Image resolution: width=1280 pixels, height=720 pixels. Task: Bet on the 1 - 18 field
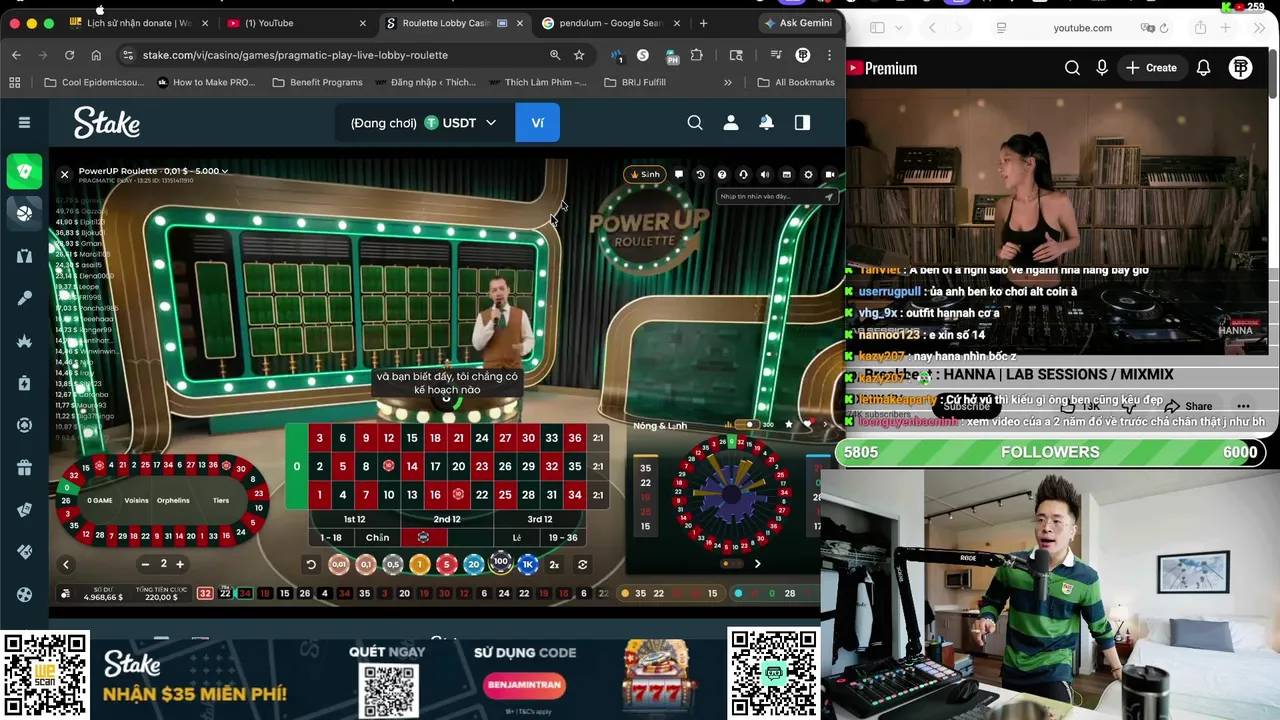[331, 537]
